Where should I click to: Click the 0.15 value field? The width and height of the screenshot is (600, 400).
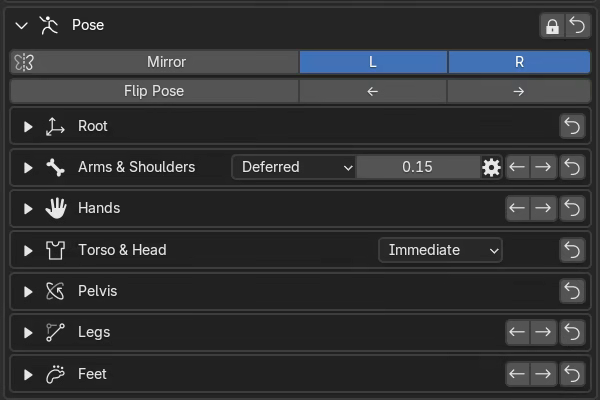(418, 167)
